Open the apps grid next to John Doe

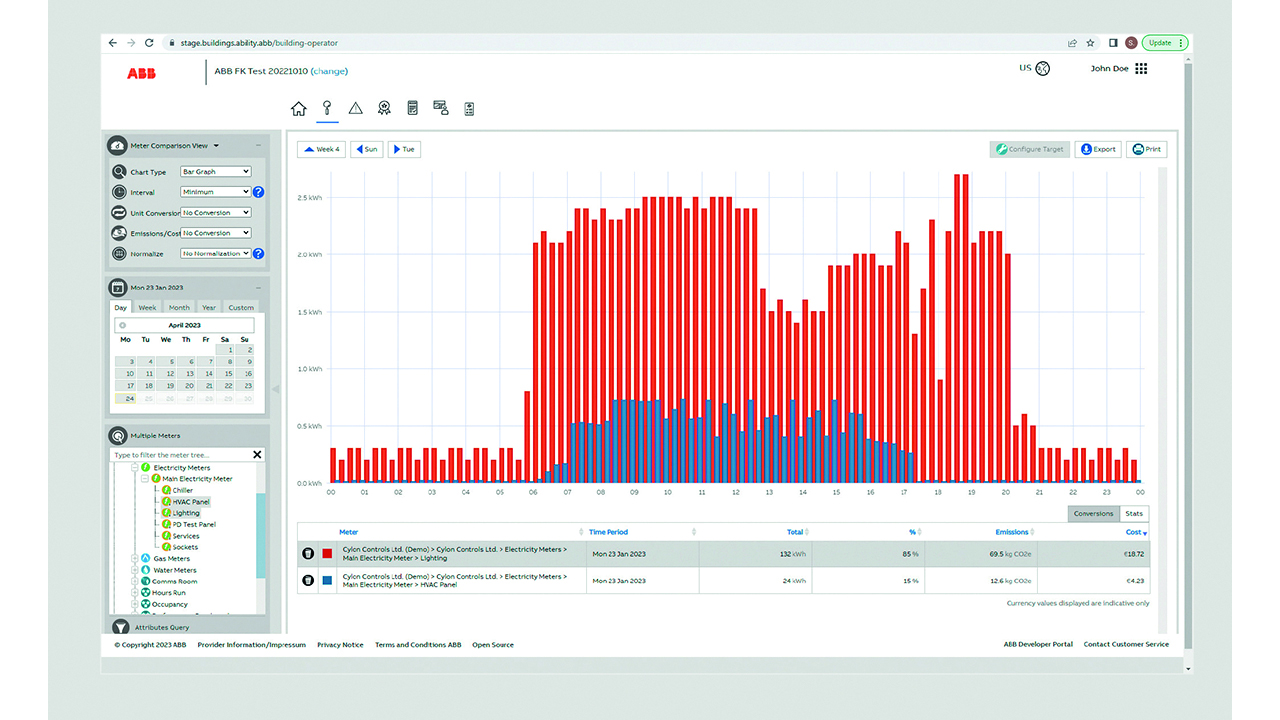1141,69
